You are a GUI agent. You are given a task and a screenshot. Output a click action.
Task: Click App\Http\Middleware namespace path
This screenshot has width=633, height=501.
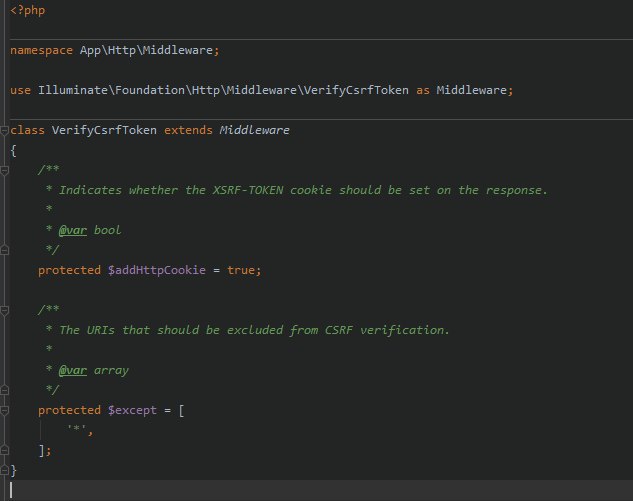click(146, 50)
